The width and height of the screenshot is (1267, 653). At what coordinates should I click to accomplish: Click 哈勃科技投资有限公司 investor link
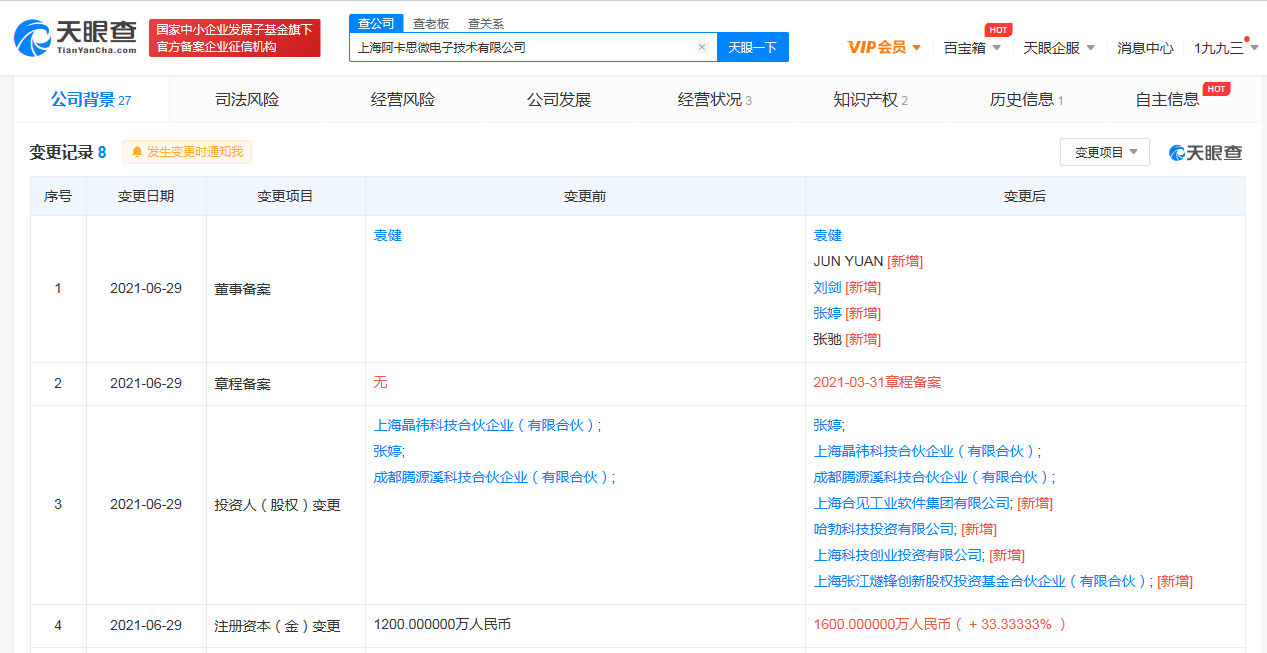(884, 529)
